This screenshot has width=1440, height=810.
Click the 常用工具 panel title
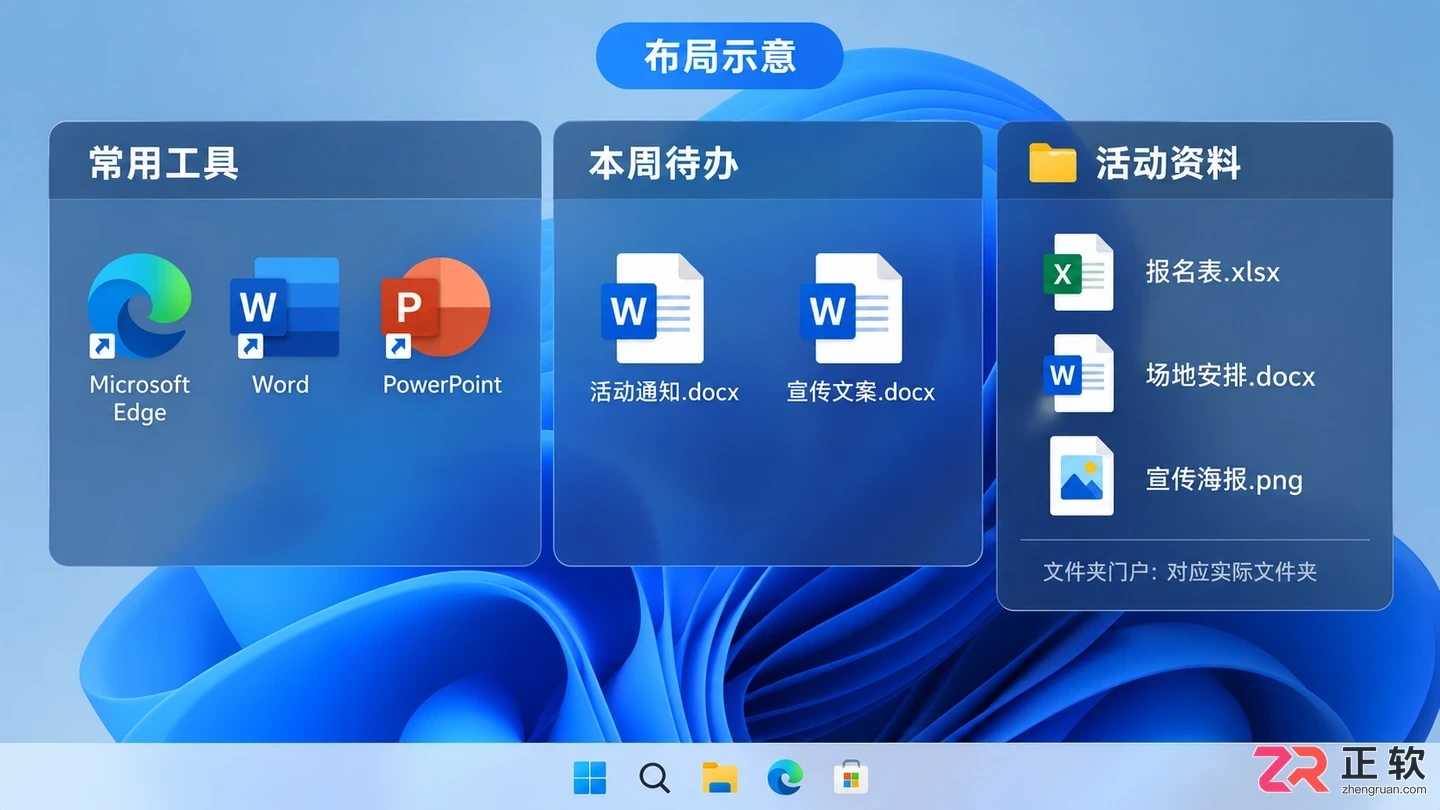coord(164,163)
